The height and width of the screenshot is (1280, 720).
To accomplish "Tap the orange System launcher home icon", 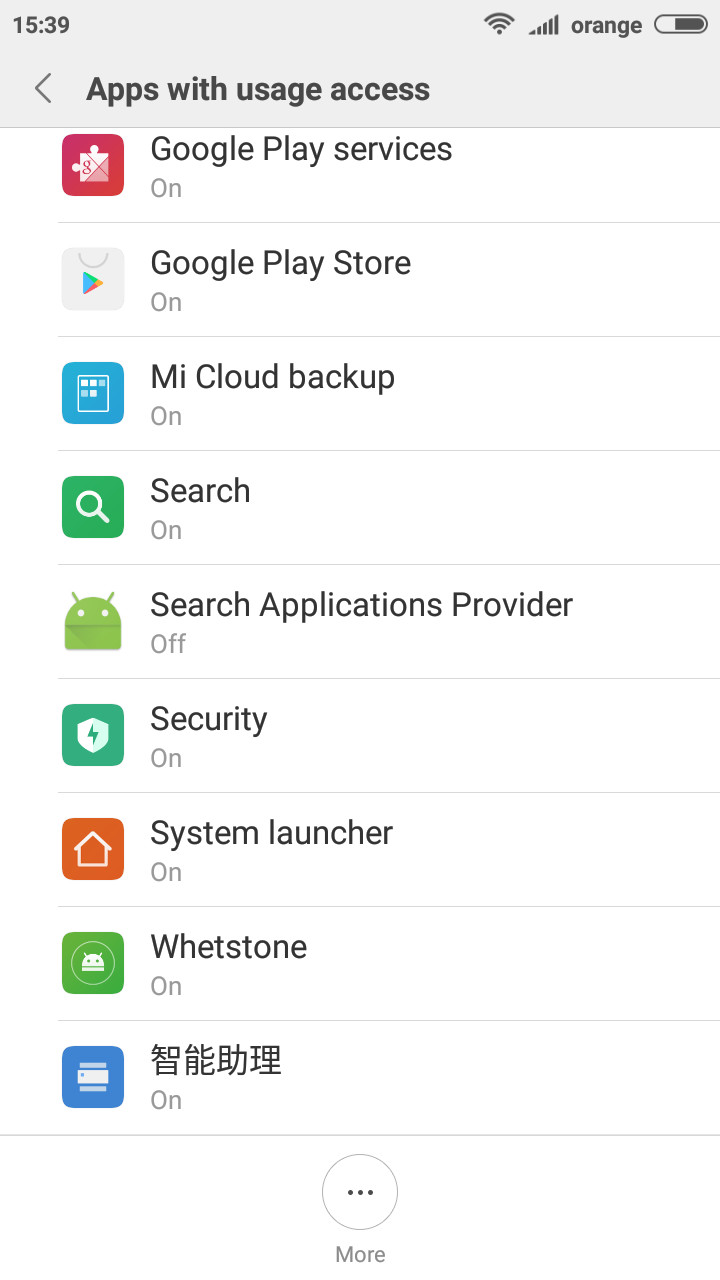I will point(93,849).
